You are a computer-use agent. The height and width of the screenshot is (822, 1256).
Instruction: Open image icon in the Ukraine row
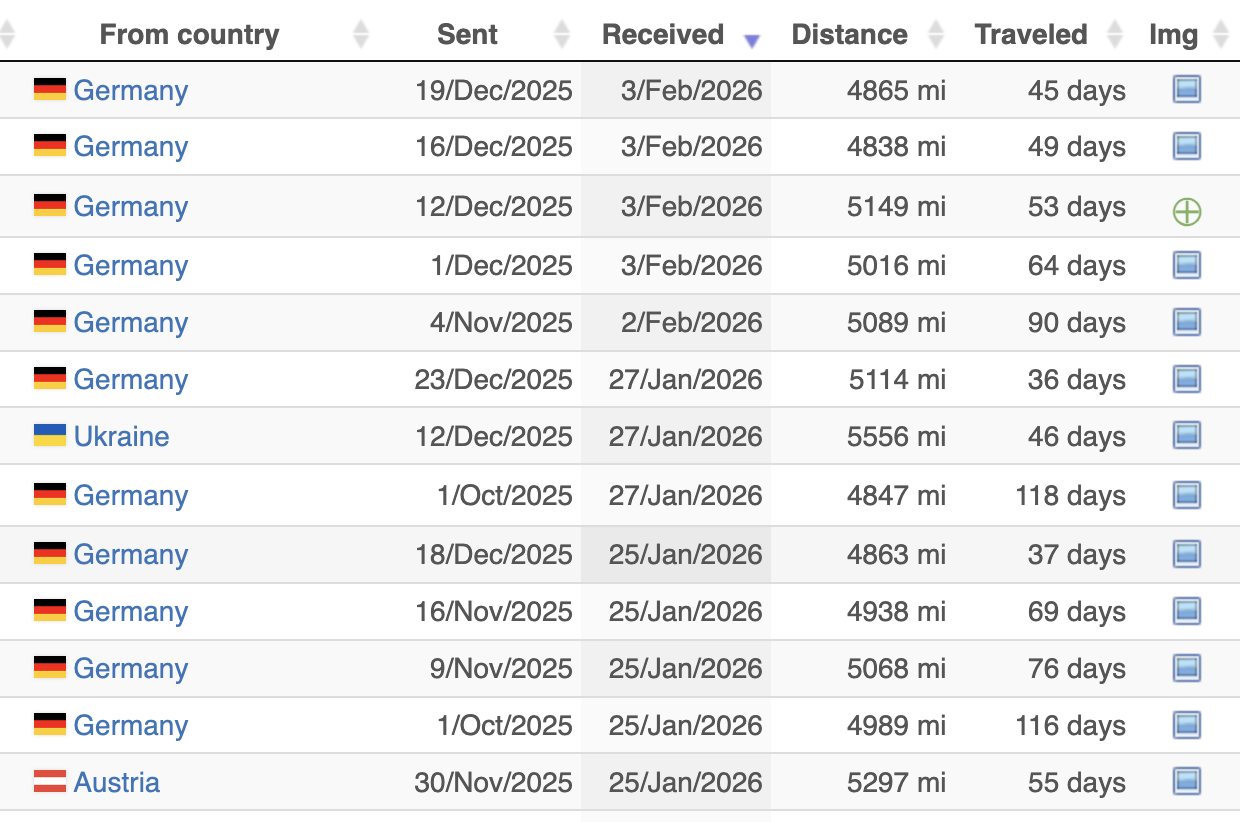[1186, 435]
